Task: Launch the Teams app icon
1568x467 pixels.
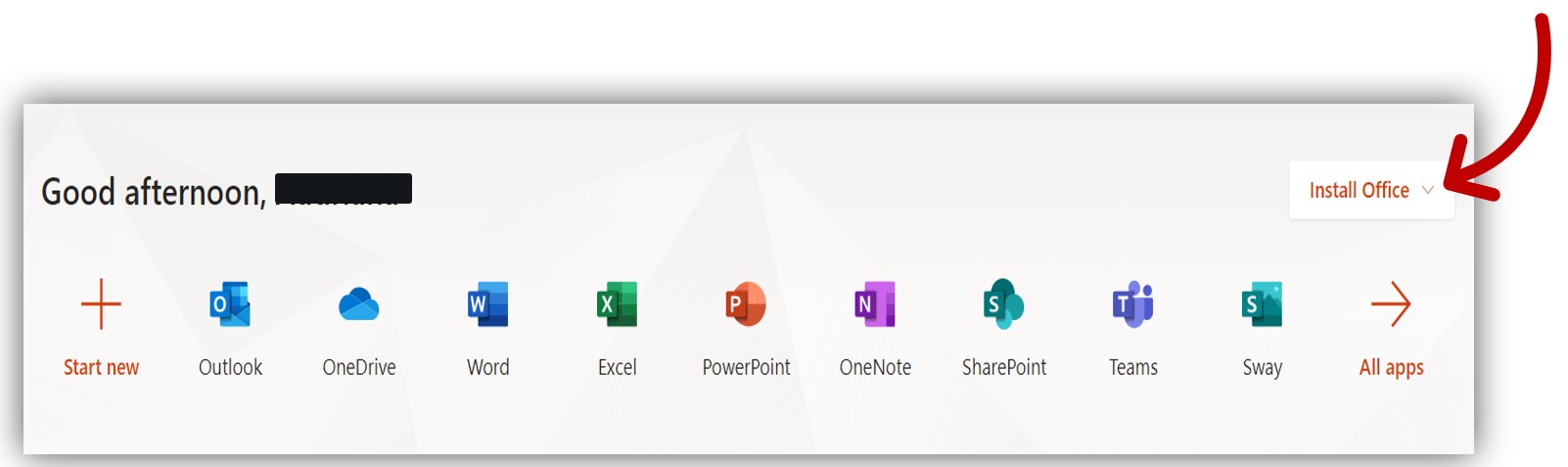Action: point(1133,304)
